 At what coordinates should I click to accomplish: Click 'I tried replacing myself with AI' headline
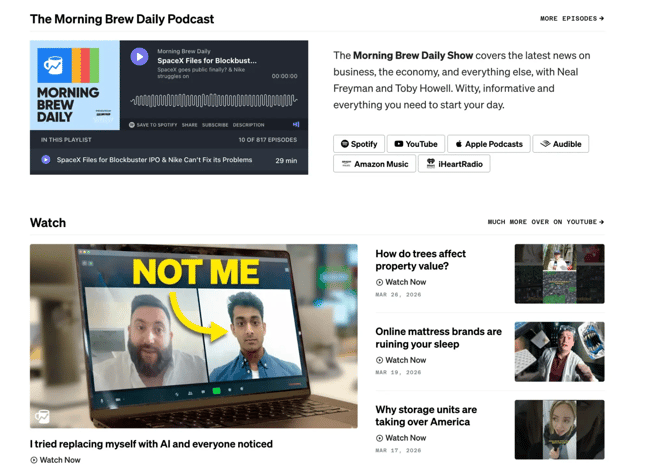151,444
